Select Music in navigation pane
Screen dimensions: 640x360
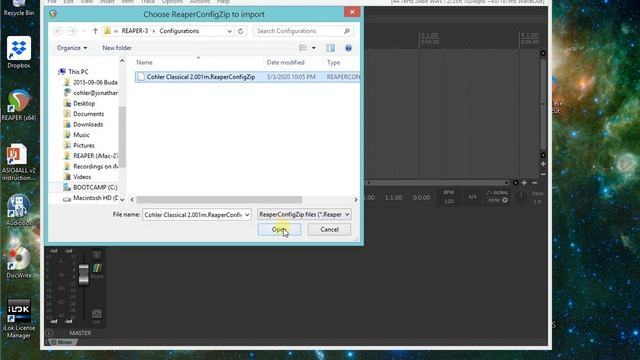76,135
